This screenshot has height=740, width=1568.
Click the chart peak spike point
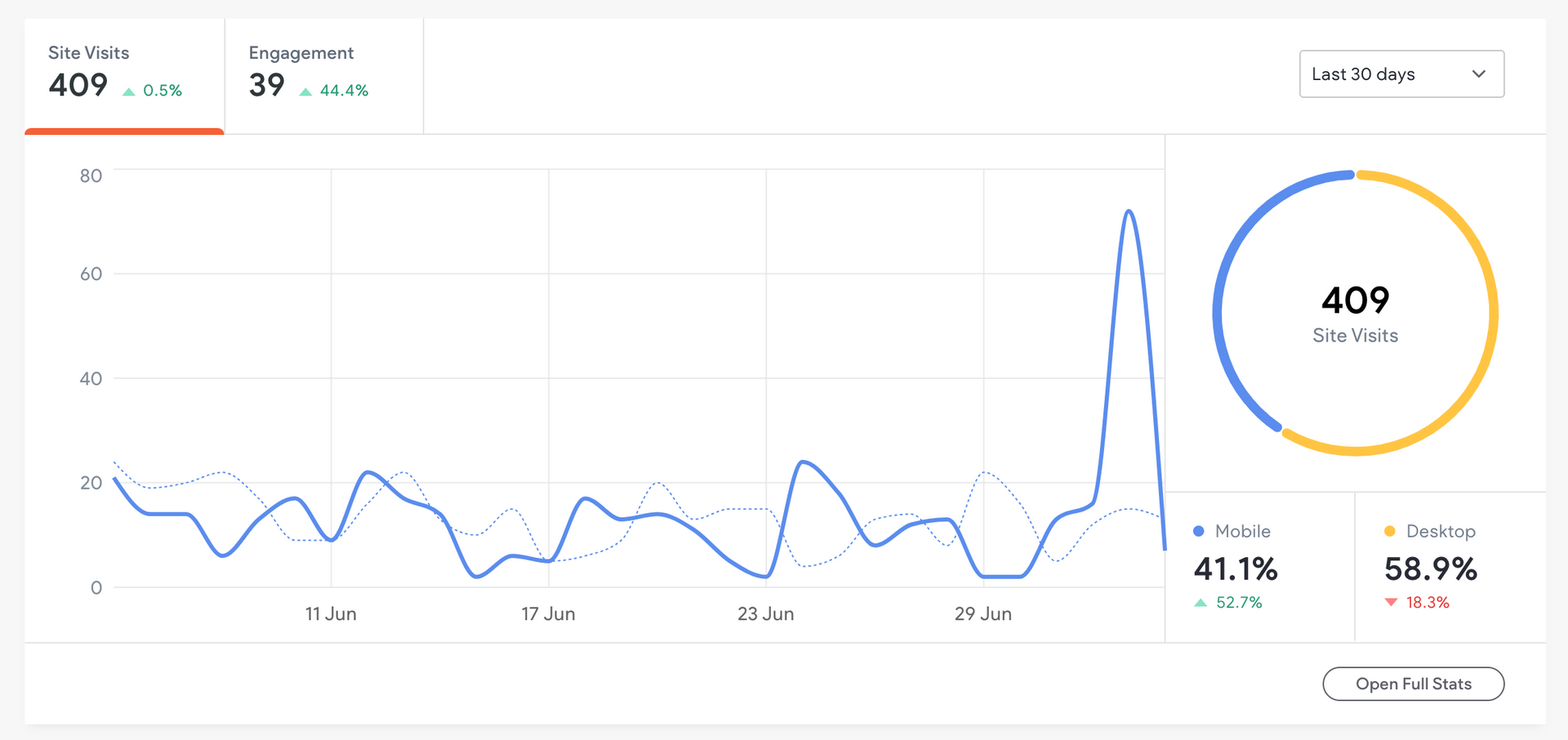pos(1129,212)
